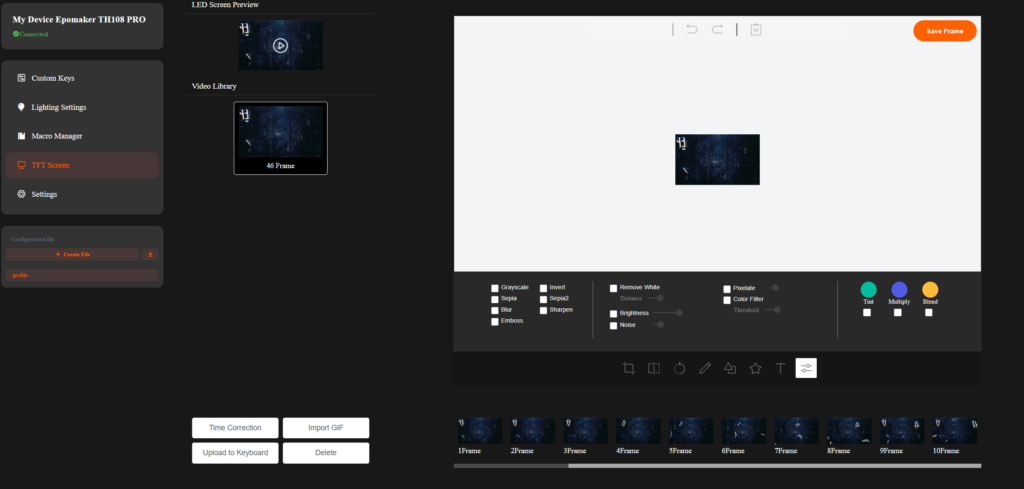The height and width of the screenshot is (489, 1024).
Task: Click the Flip tool icon
Action: coord(654,368)
